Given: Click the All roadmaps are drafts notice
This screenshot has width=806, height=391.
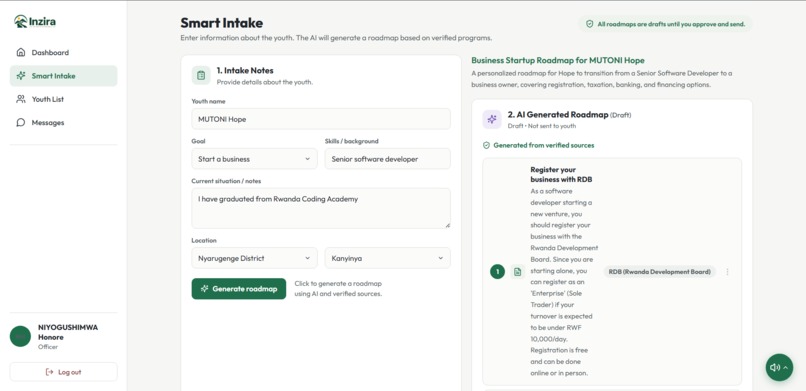Looking at the screenshot, I should point(665,24).
